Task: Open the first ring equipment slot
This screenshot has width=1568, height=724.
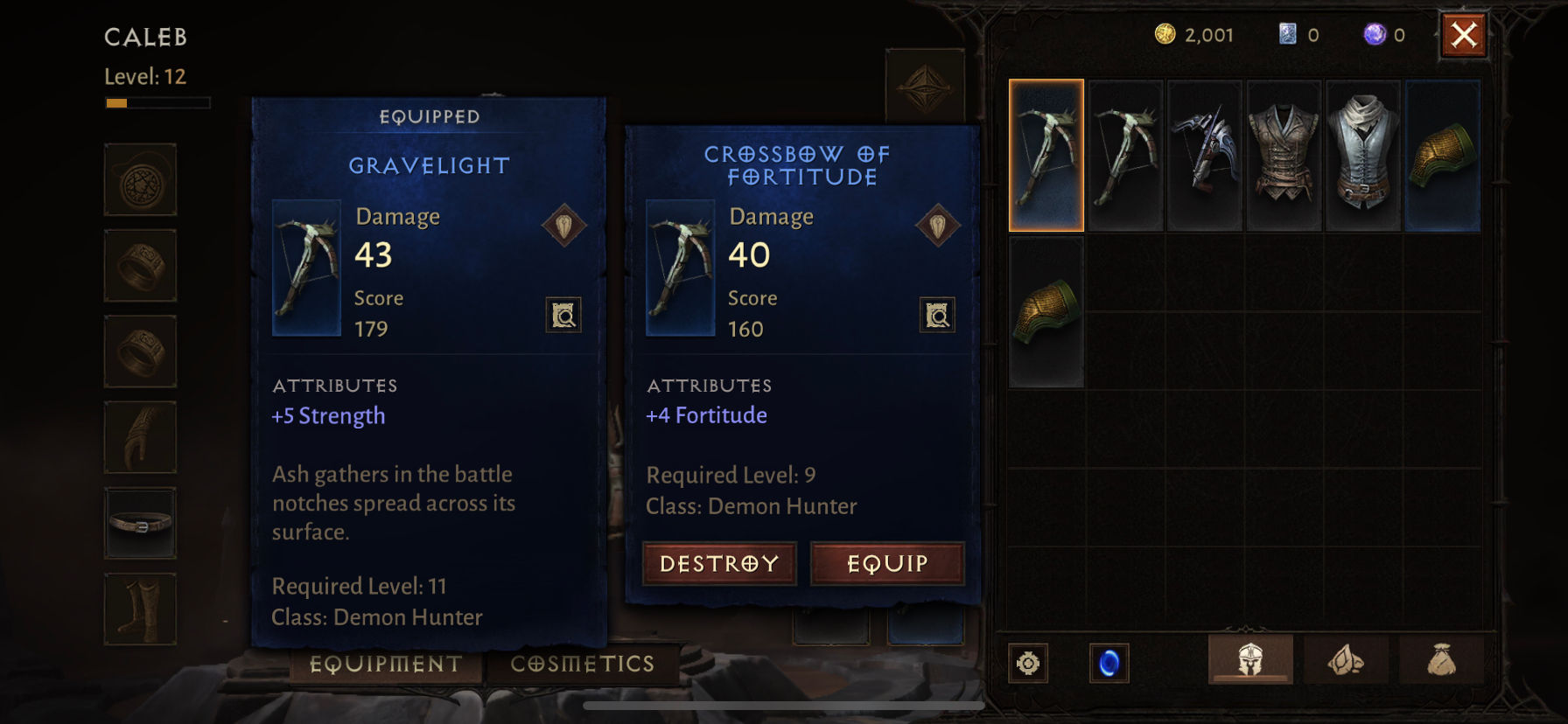Action: click(x=141, y=266)
